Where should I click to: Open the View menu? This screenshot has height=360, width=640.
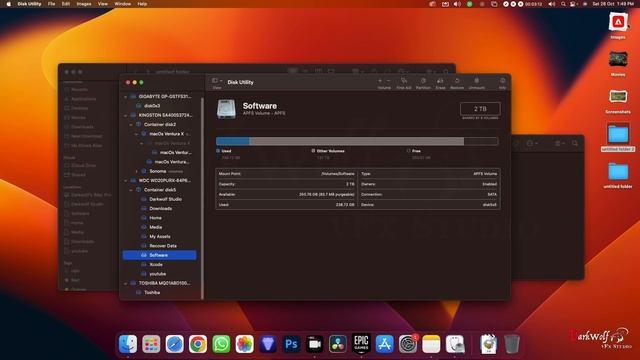[x=102, y=4]
